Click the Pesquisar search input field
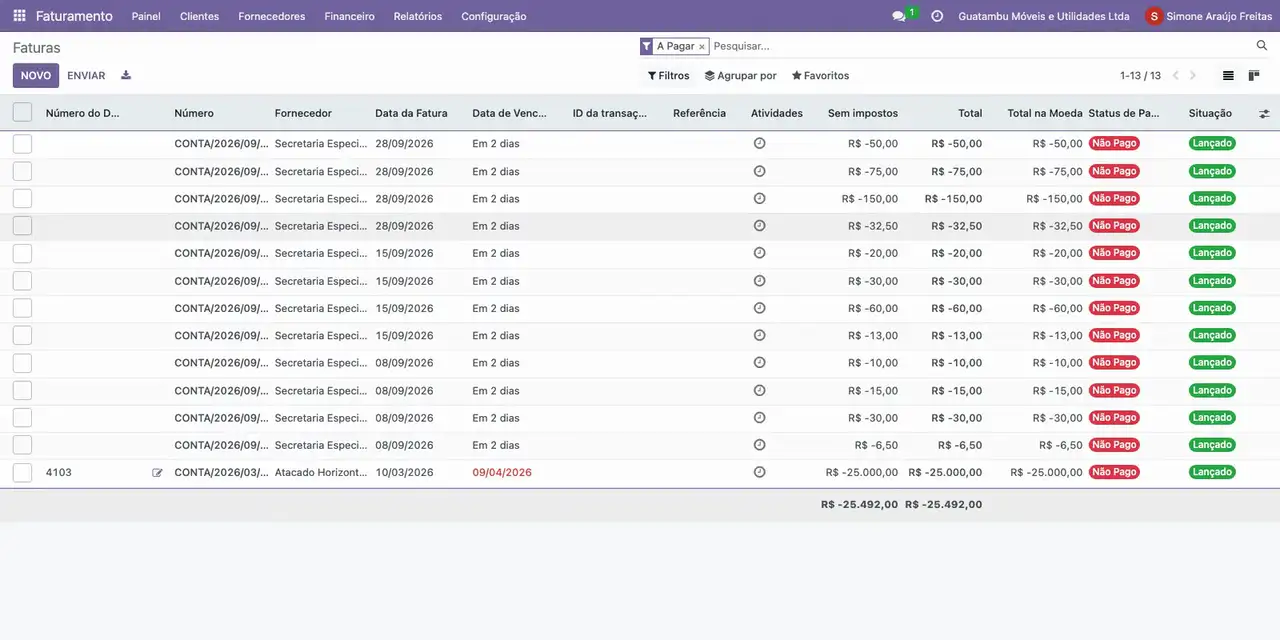Image resolution: width=1280 pixels, height=640 pixels. 980,46
